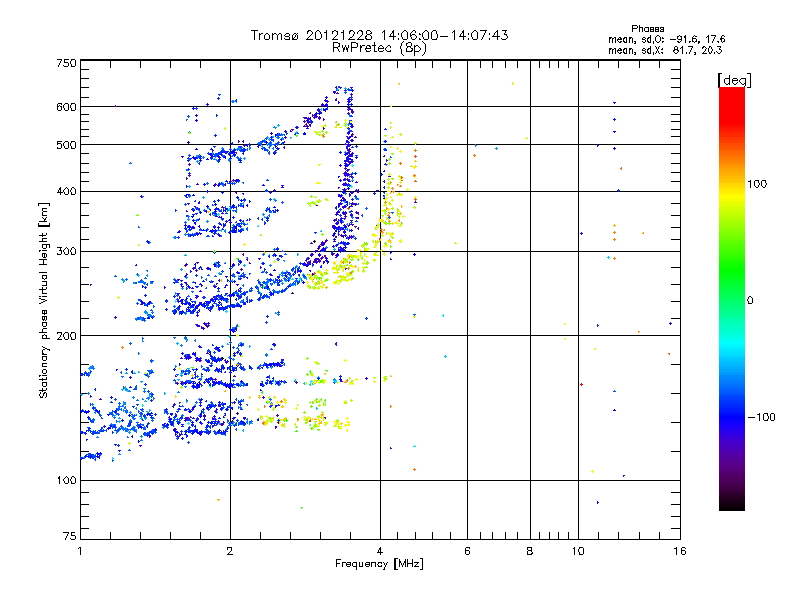Click the y-axis tick label '300'
800x600 pixels.
click(x=66, y=252)
